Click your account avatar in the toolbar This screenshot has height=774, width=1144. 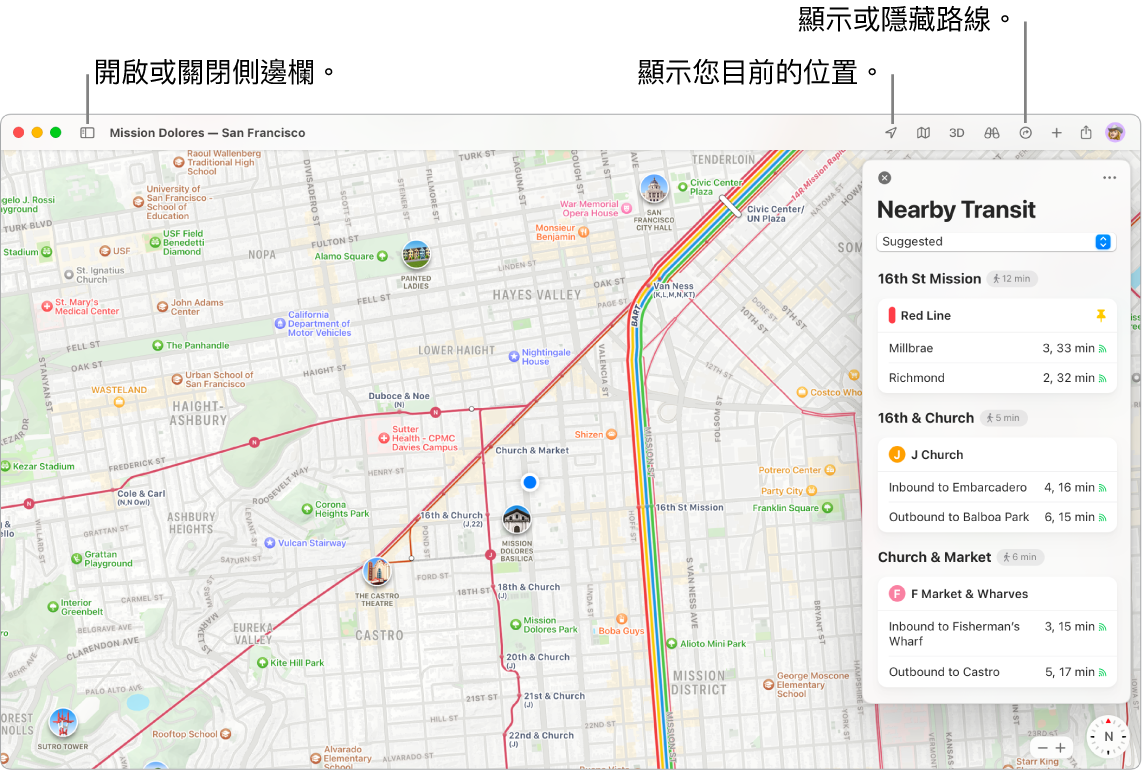point(1115,132)
